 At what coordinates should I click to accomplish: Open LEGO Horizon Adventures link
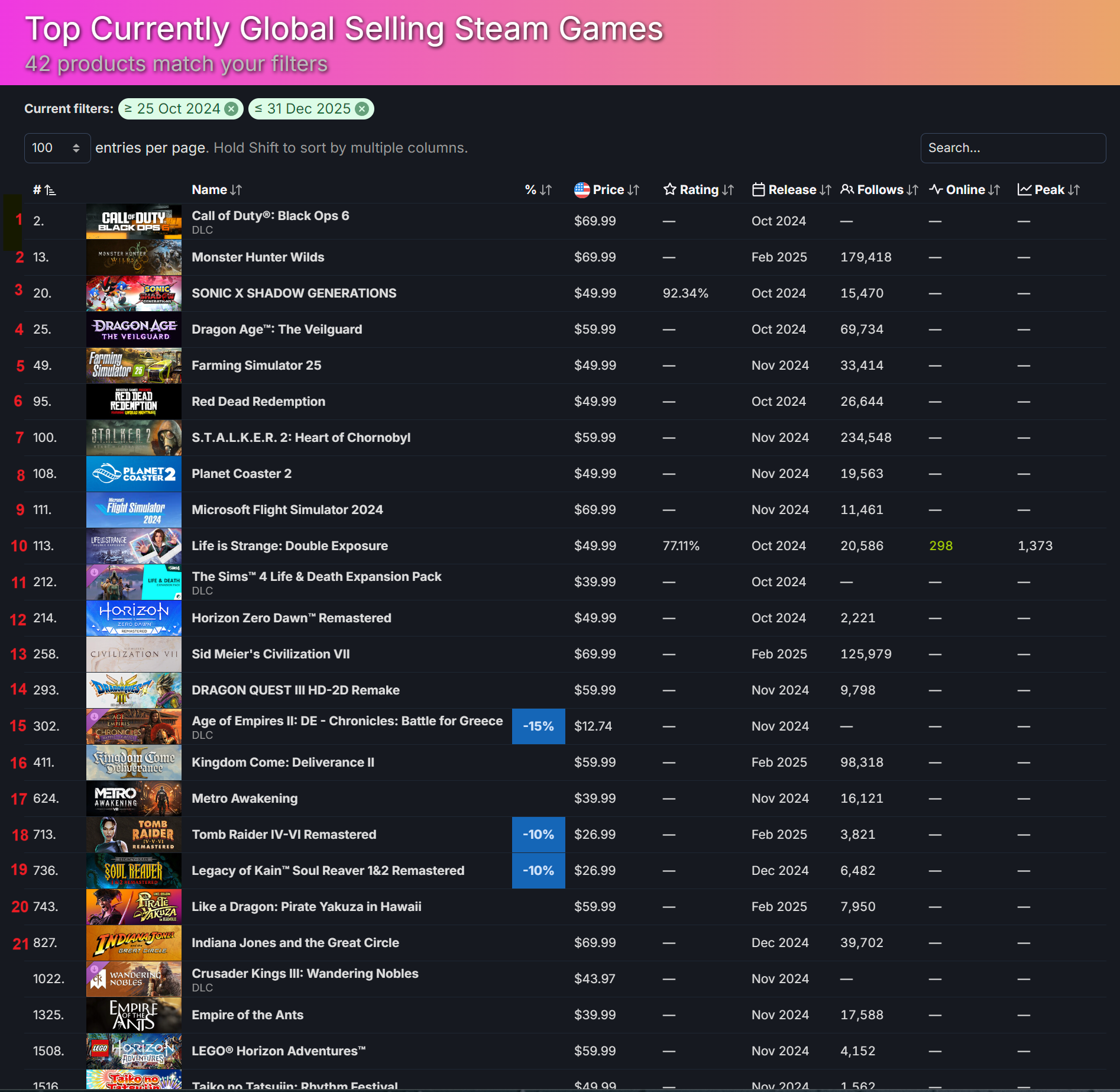[x=279, y=1051]
